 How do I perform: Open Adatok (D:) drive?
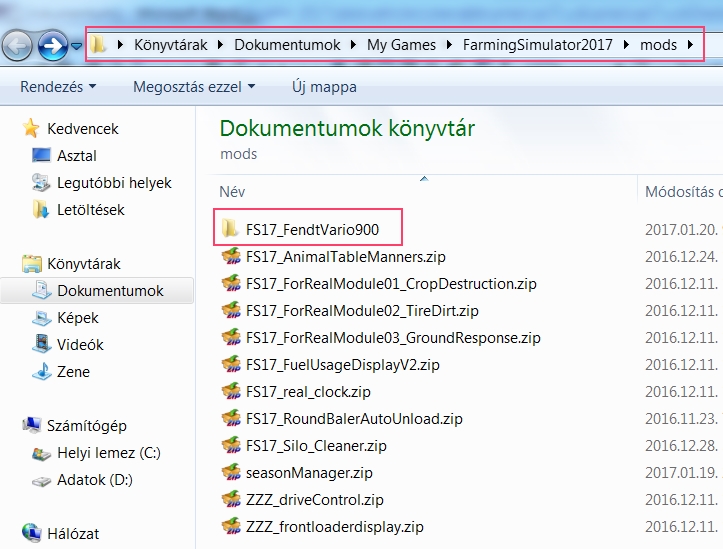[95, 480]
